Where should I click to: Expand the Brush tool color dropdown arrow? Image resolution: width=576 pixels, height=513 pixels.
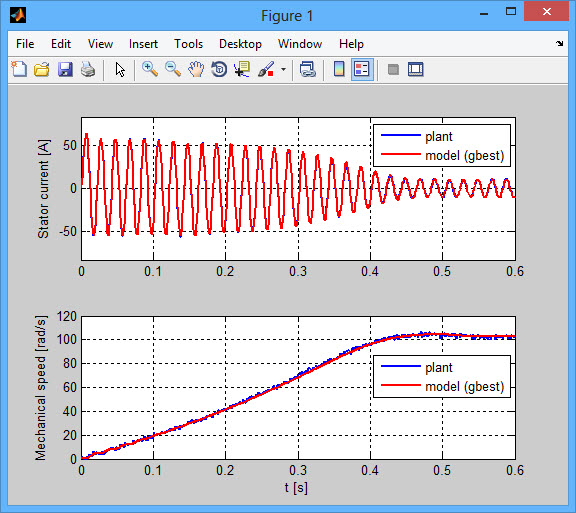[x=283, y=69]
